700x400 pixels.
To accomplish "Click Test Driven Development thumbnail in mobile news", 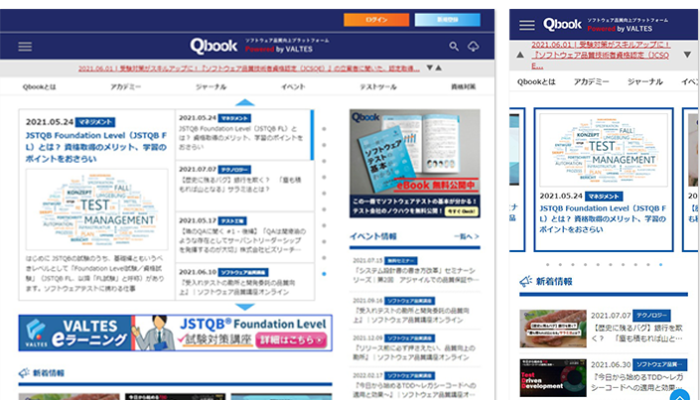I will 553,378.
